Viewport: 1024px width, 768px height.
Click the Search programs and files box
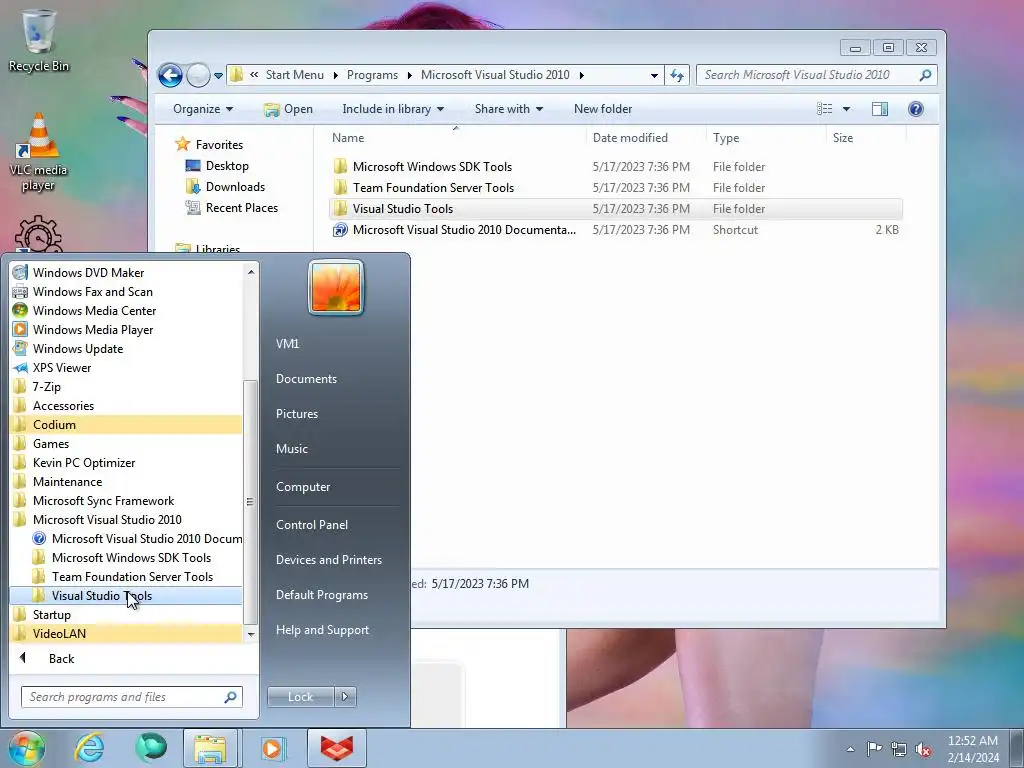pos(131,697)
